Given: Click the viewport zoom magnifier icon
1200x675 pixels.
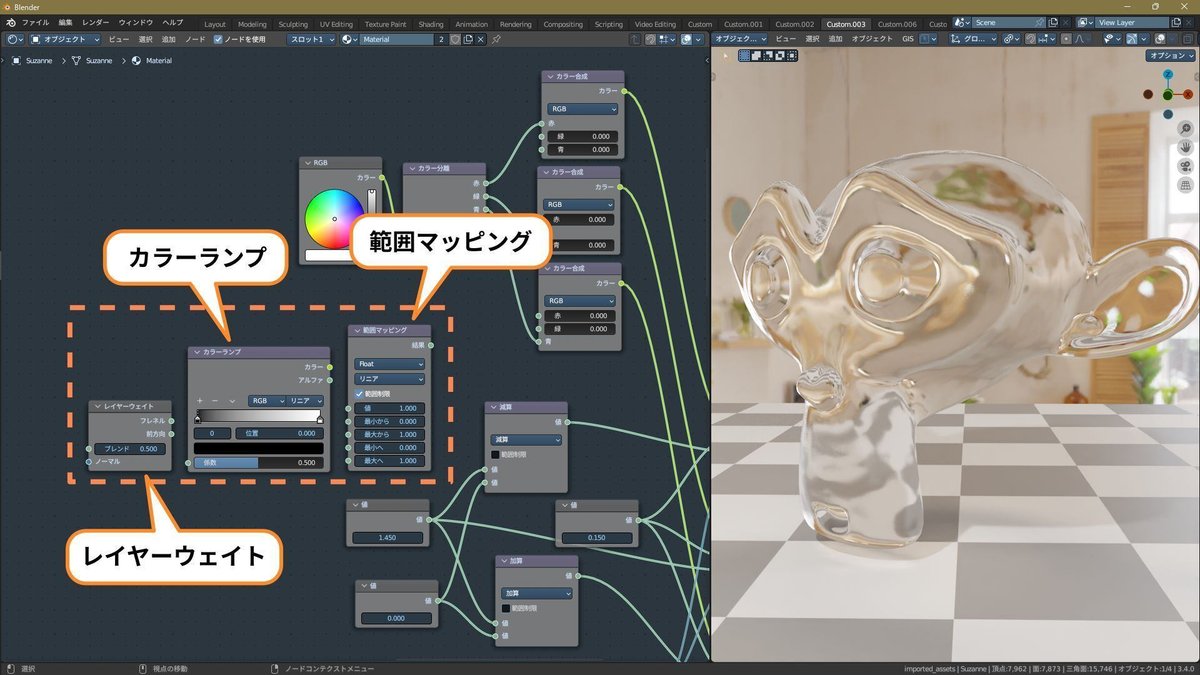Looking at the screenshot, I should pos(1185,129).
